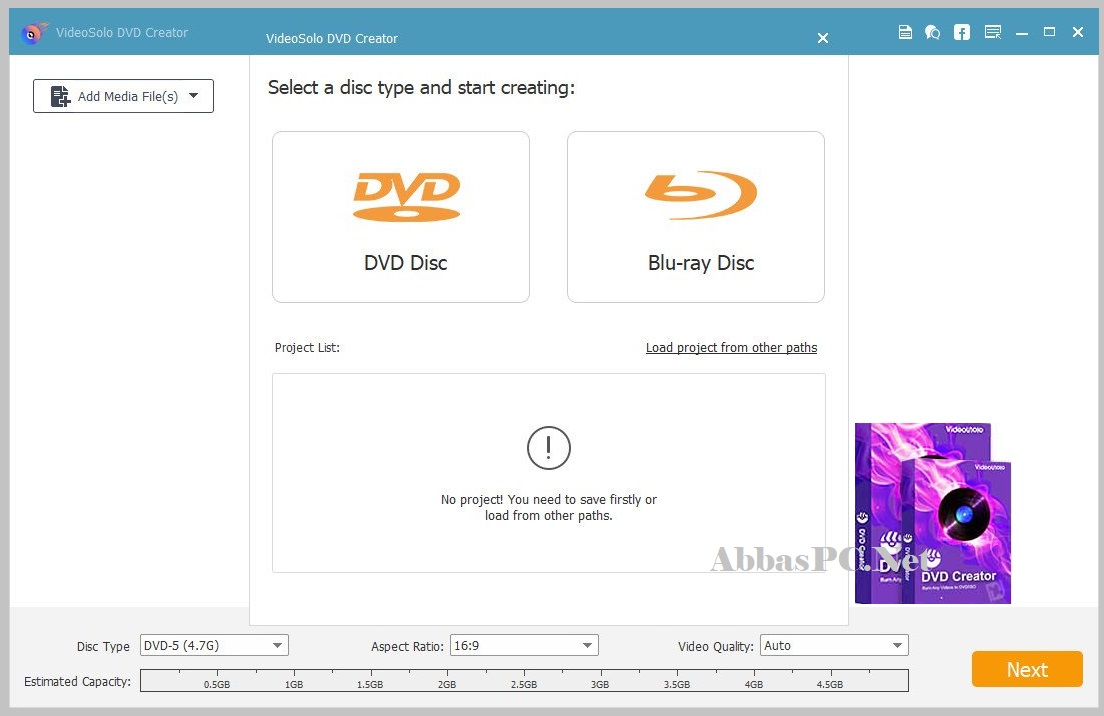1104x716 pixels.
Task: Open the Disc Type DVD-5 (4.7G) dropdown
Action: coord(214,646)
